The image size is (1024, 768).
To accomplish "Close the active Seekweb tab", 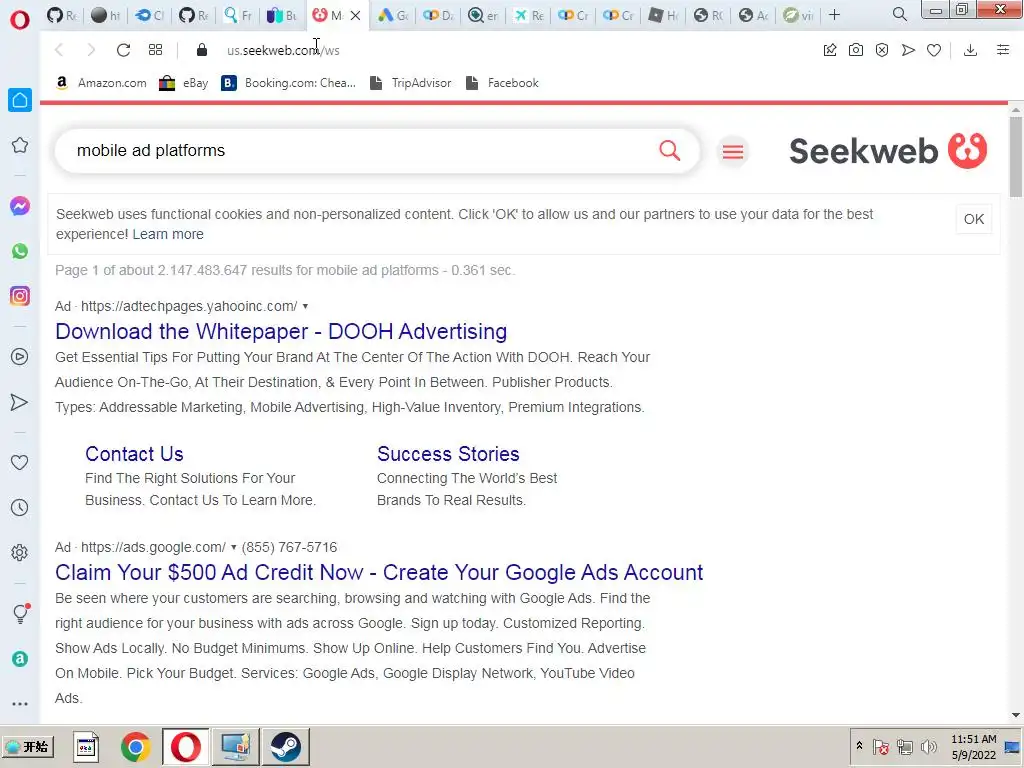I will pos(355,15).
